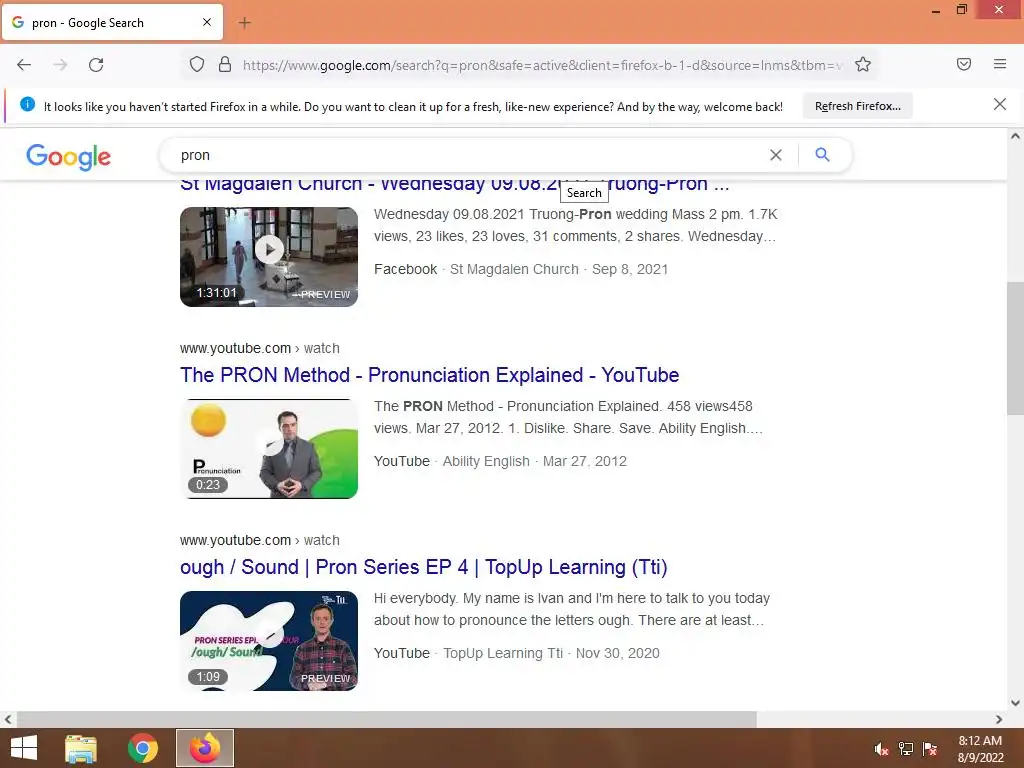
Task: Click the scroll right arrow
Action: pos(999,719)
